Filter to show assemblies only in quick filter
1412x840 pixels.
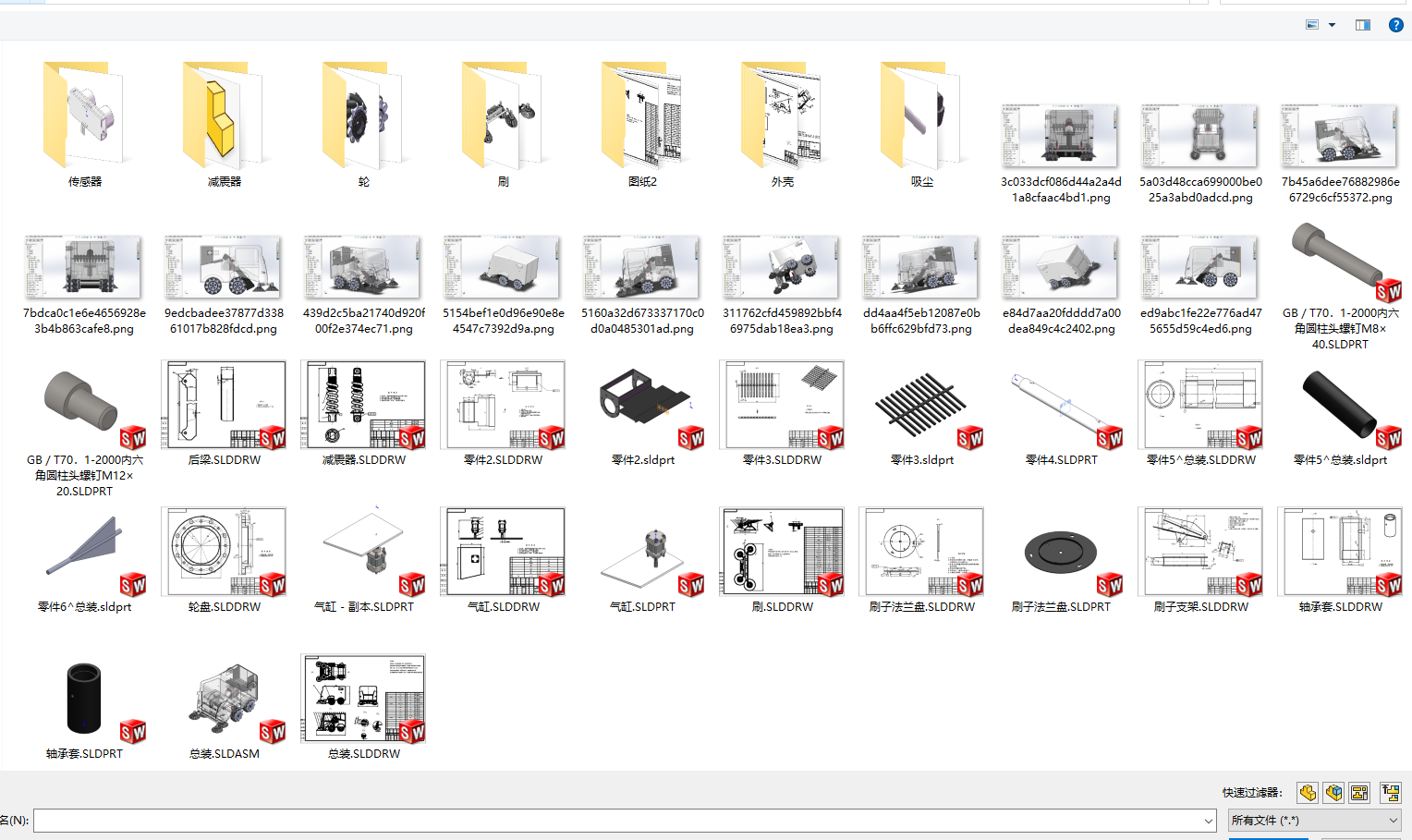tap(1333, 792)
